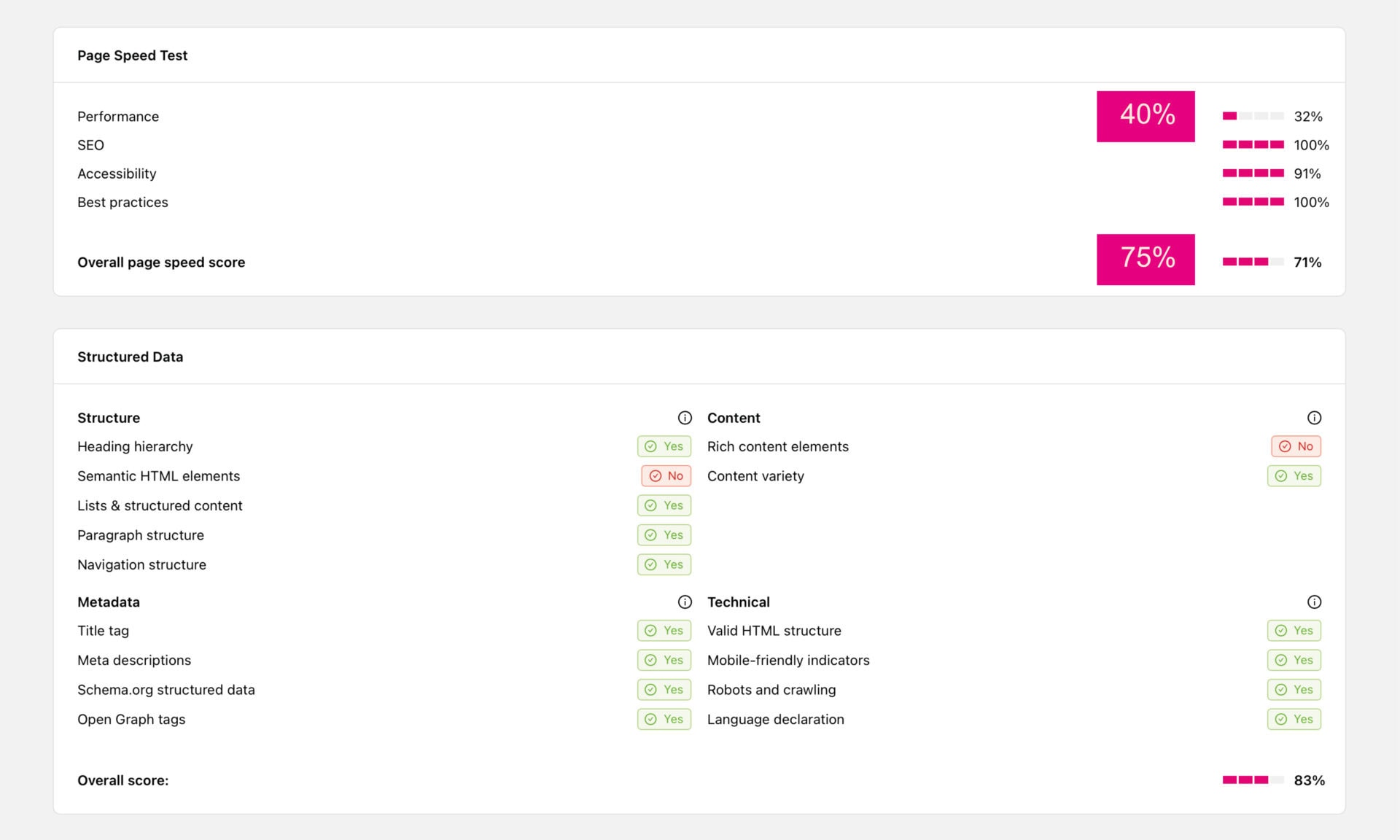
Task: Select the Yes badge for Content variety
Action: 1294,476
